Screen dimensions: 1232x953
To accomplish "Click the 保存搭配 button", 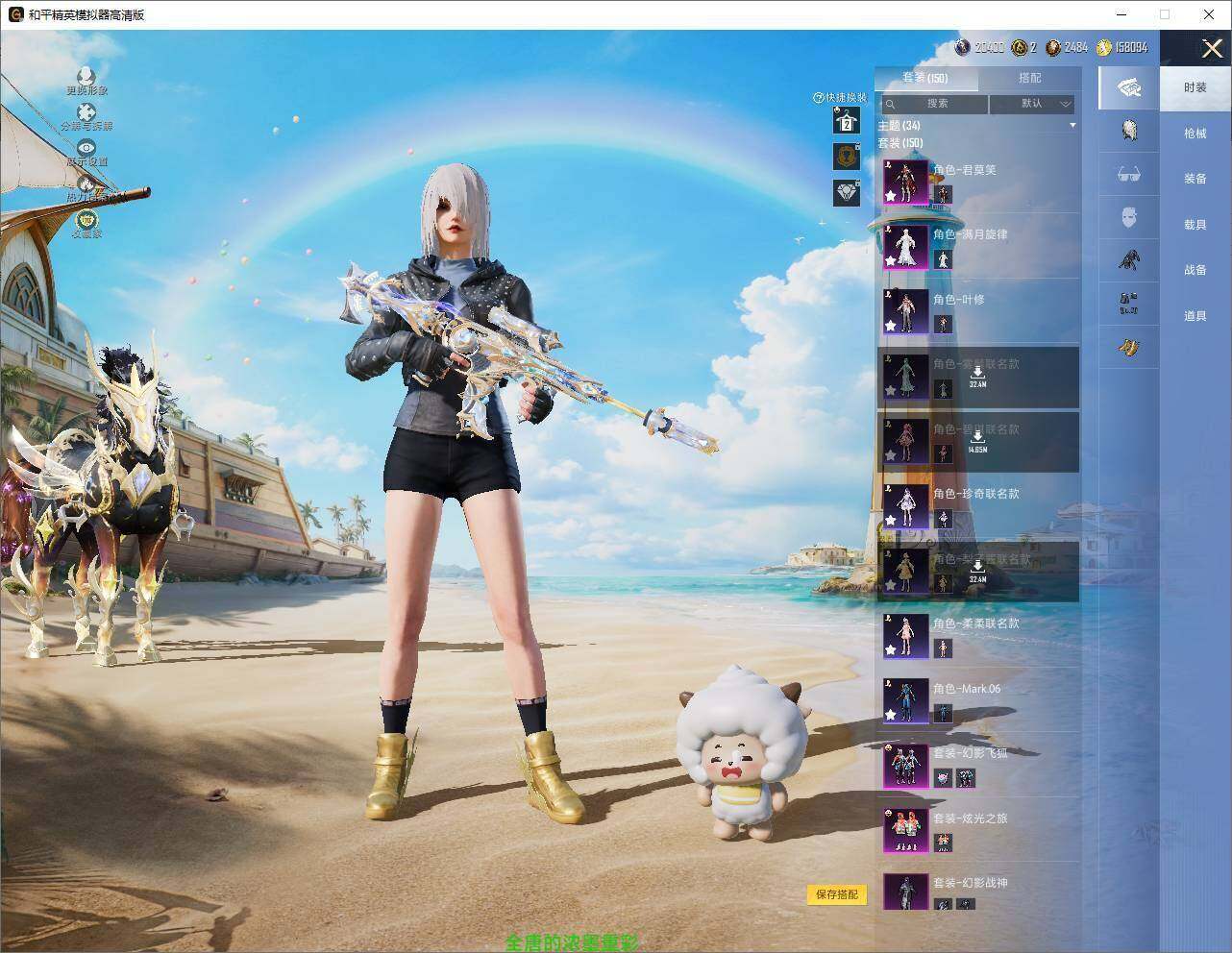I will click(836, 894).
